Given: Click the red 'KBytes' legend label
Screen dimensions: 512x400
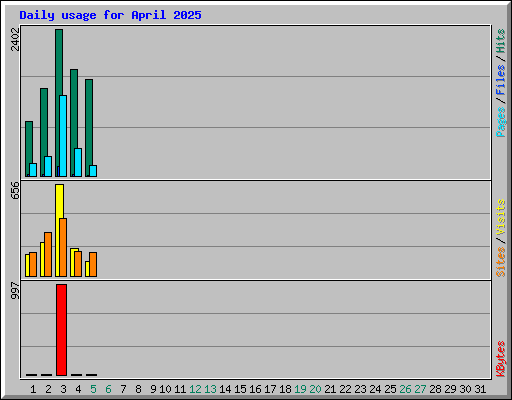Looking at the screenshot, I should point(500,359).
